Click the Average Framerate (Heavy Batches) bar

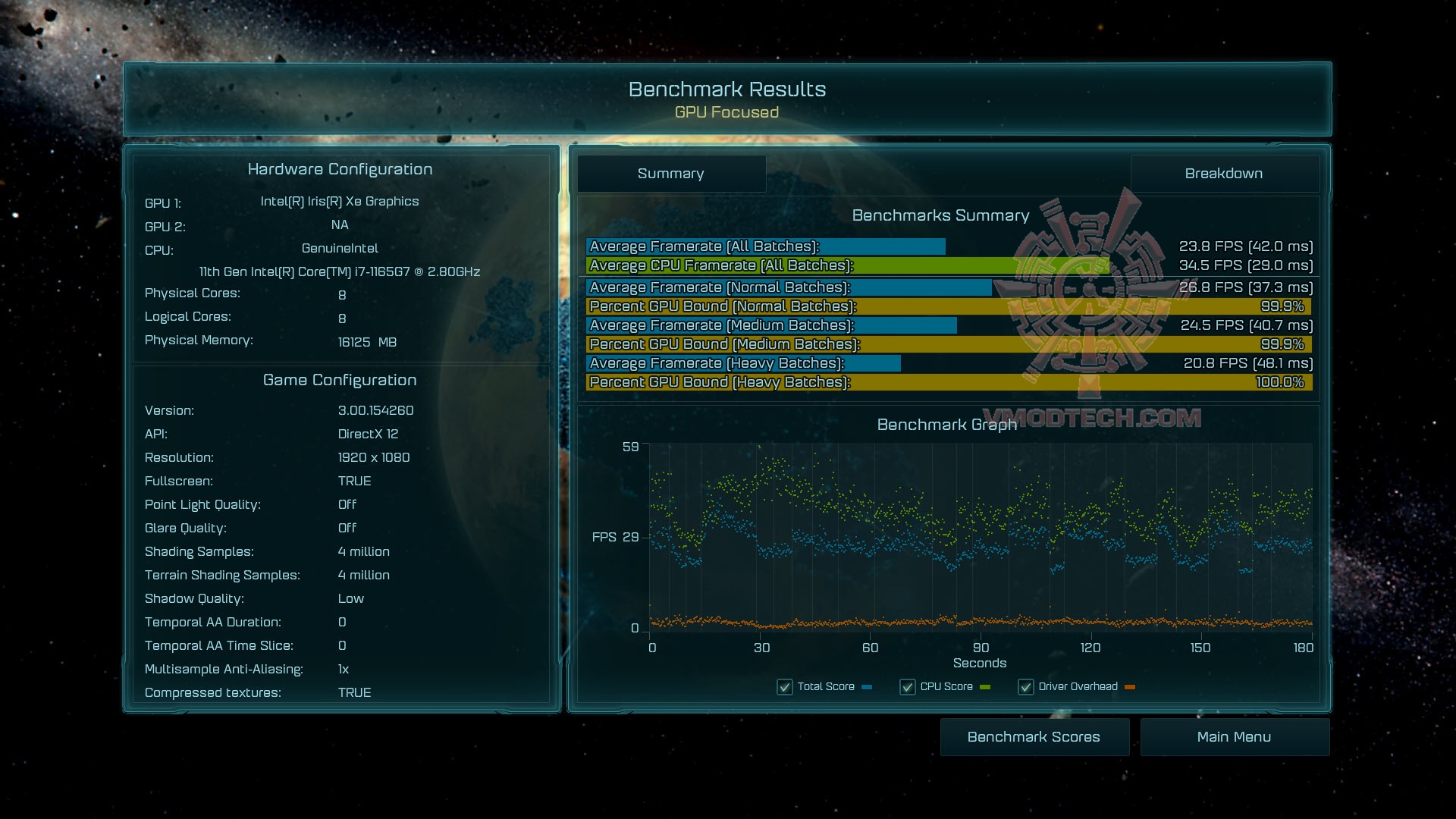(743, 363)
